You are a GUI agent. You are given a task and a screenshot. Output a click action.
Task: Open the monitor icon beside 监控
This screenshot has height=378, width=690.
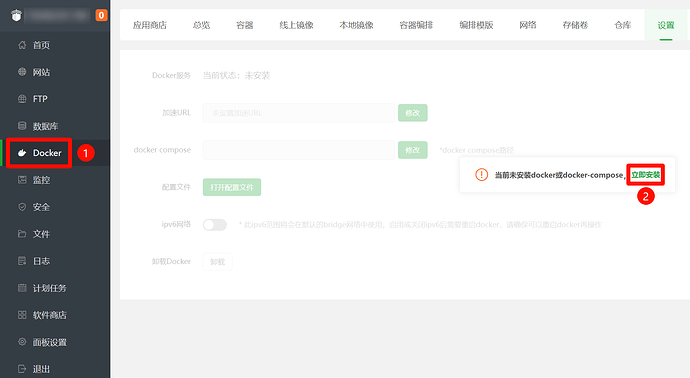coord(22,180)
